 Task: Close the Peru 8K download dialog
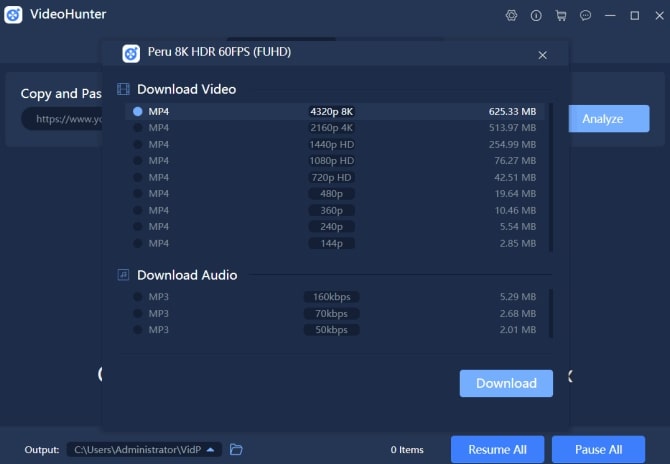pyautogui.click(x=543, y=55)
